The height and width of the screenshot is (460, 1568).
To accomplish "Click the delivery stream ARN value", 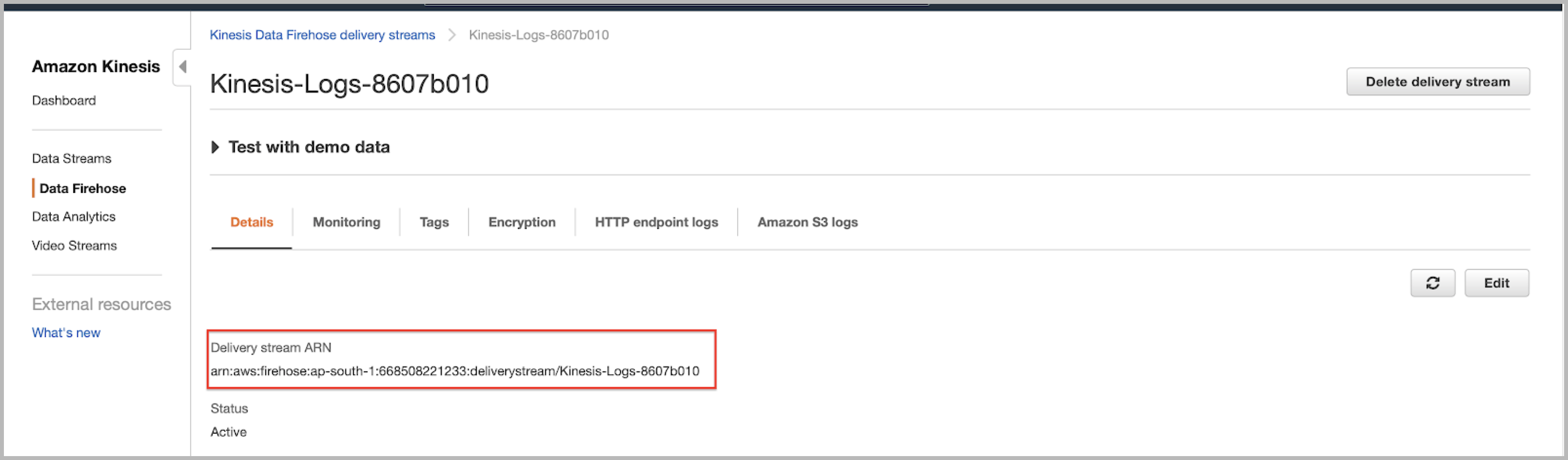I will [x=455, y=371].
